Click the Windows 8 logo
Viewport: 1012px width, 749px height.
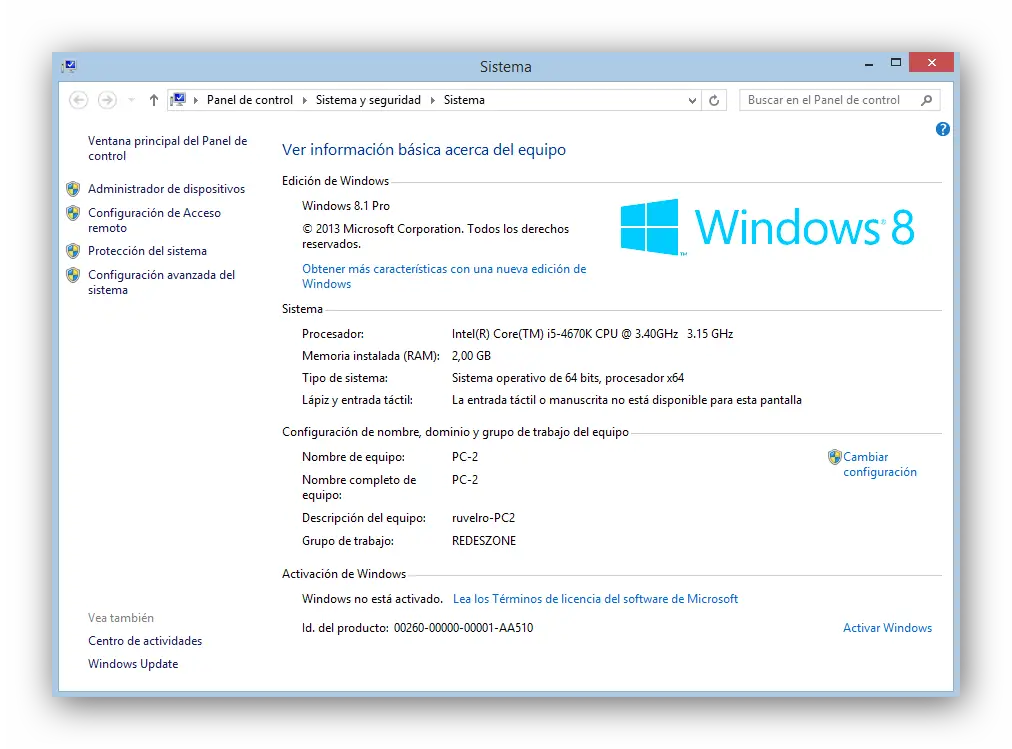click(x=767, y=227)
